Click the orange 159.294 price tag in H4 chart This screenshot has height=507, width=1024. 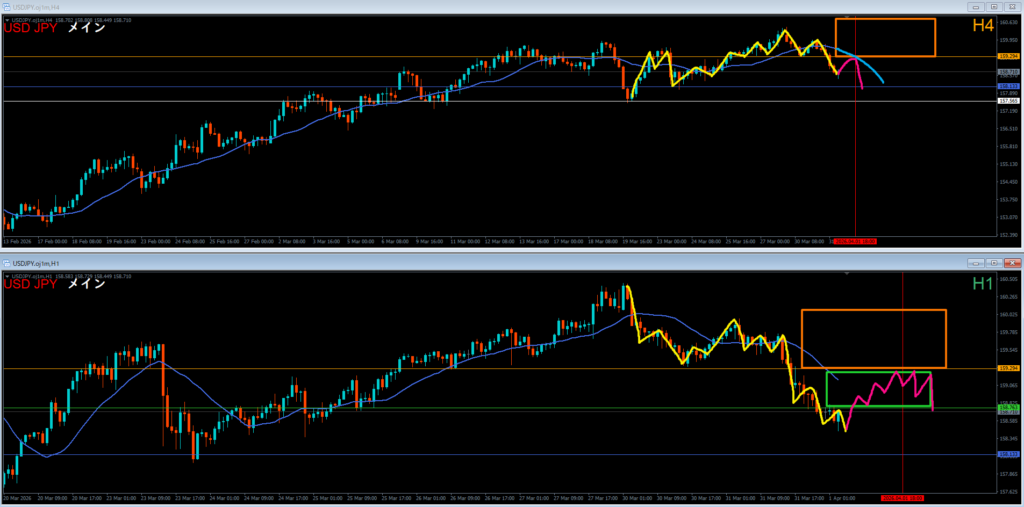coord(1008,57)
